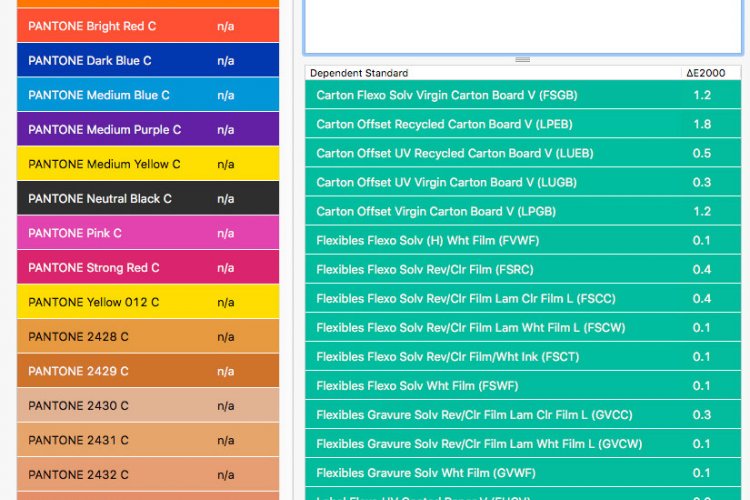The width and height of the screenshot is (750, 500).
Task: Click the n/a value beside PANTONE Pink C
Action: [225, 233]
